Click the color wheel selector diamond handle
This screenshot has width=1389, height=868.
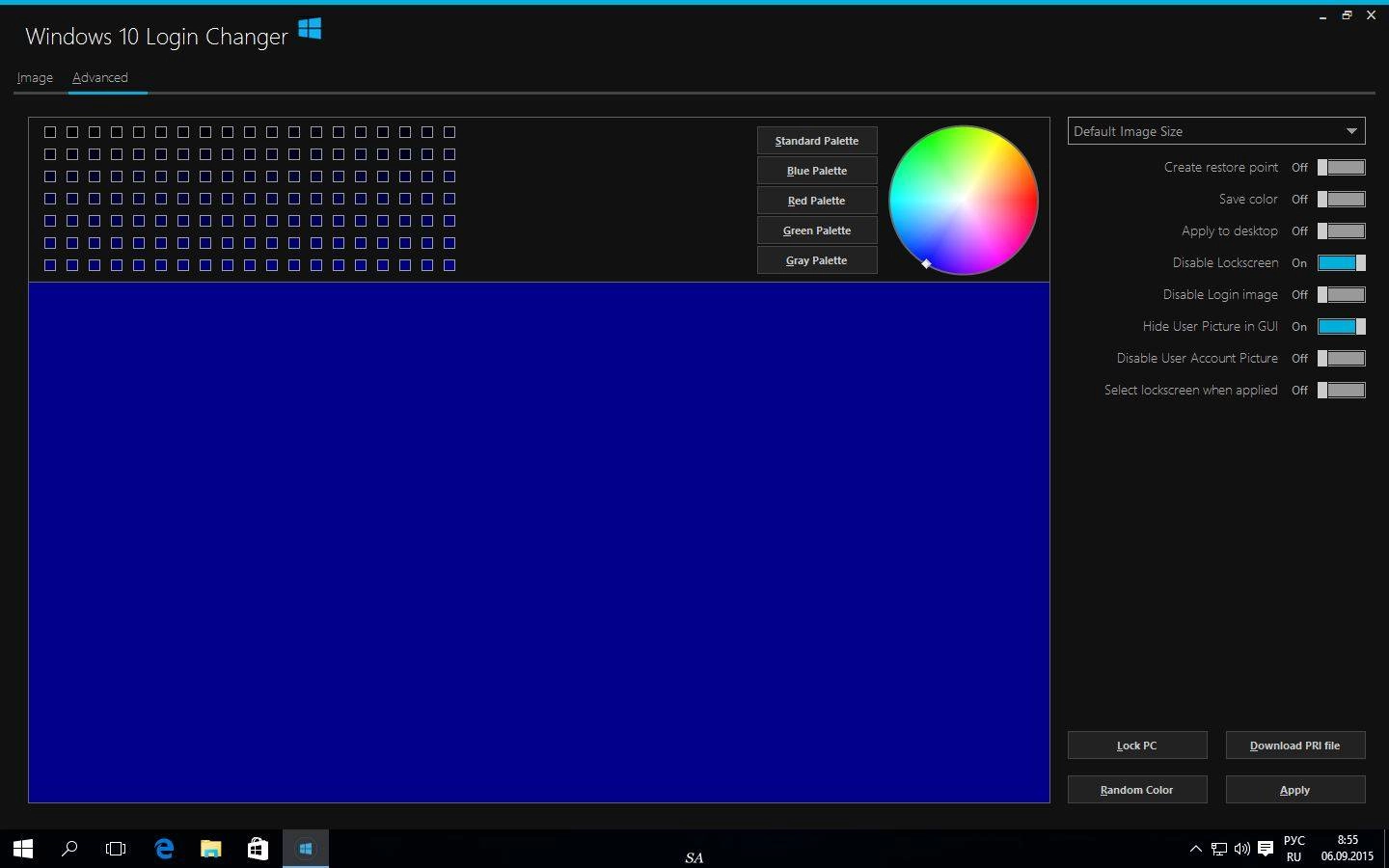pos(926,263)
